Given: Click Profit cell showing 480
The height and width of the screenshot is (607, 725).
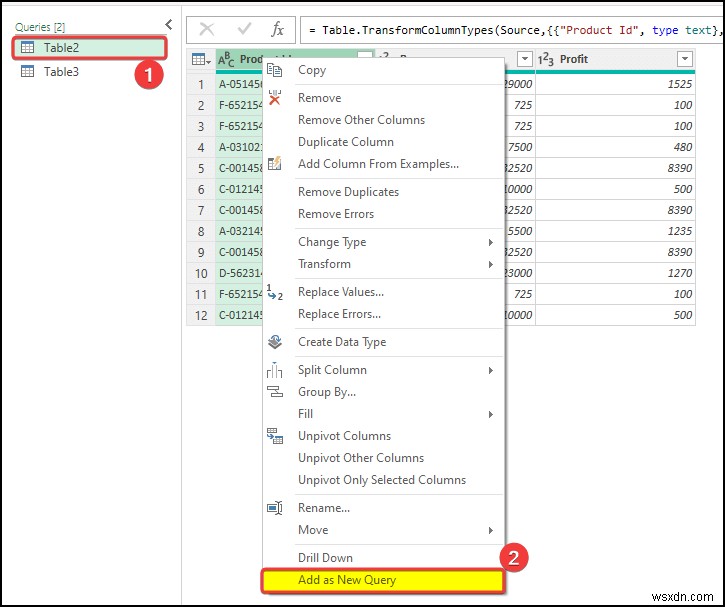Looking at the screenshot, I should [615, 147].
